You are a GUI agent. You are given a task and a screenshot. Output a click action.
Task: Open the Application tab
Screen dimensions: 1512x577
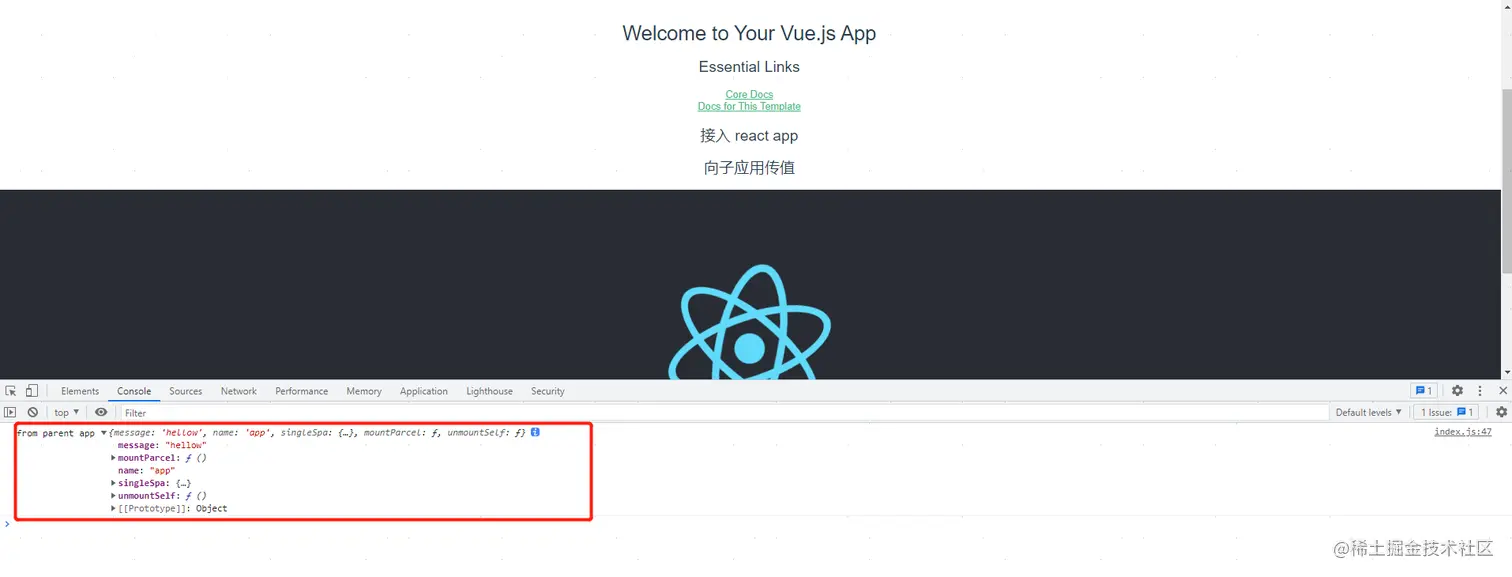pos(424,391)
